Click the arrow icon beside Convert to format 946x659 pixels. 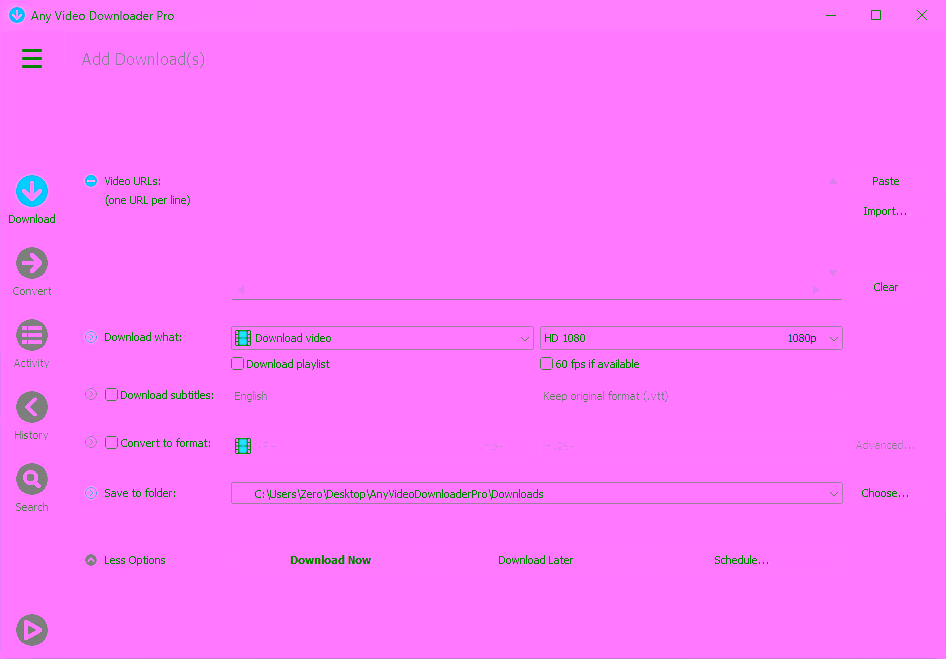pyautogui.click(x=91, y=442)
